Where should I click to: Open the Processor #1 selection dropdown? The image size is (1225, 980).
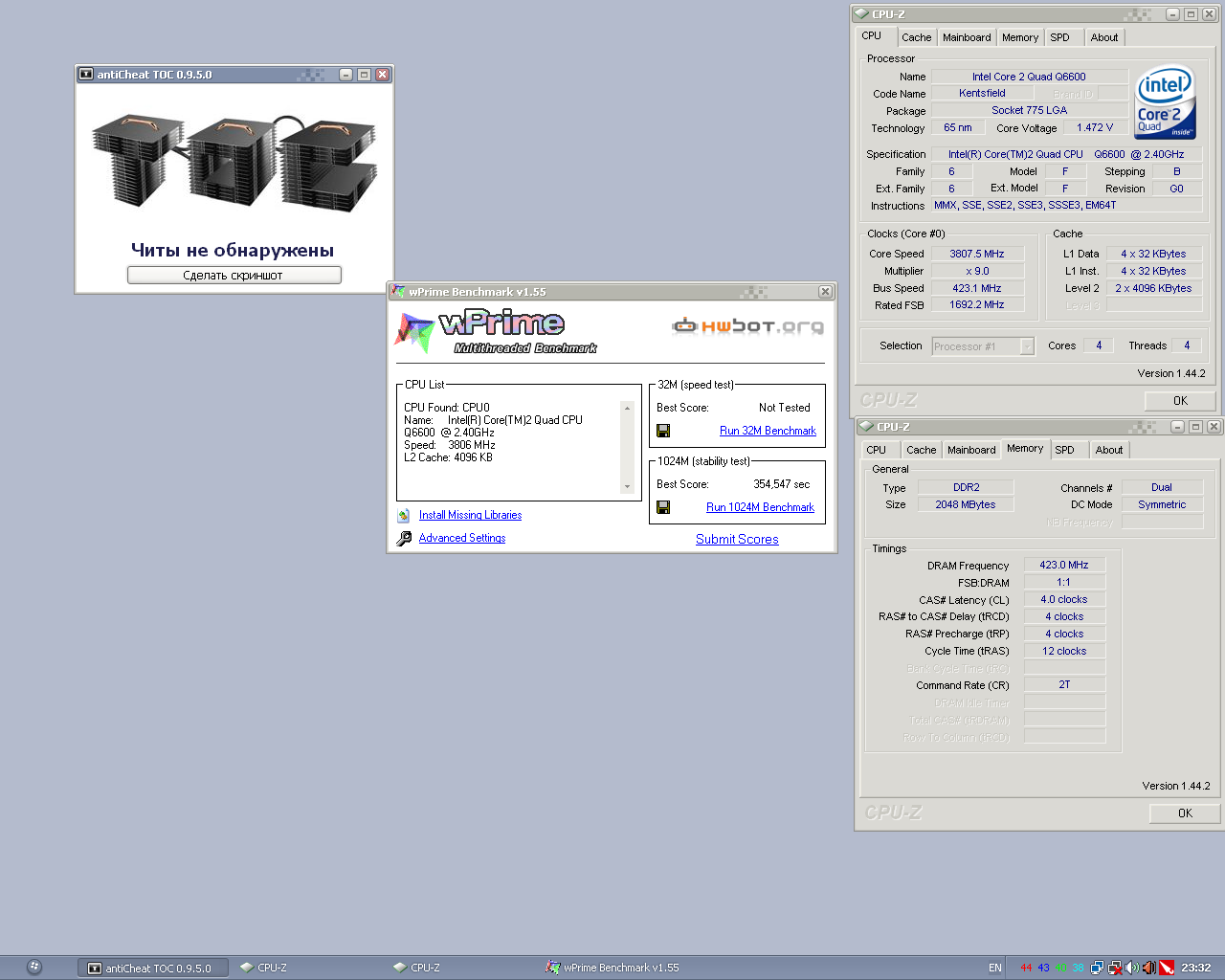coord(983,346)
